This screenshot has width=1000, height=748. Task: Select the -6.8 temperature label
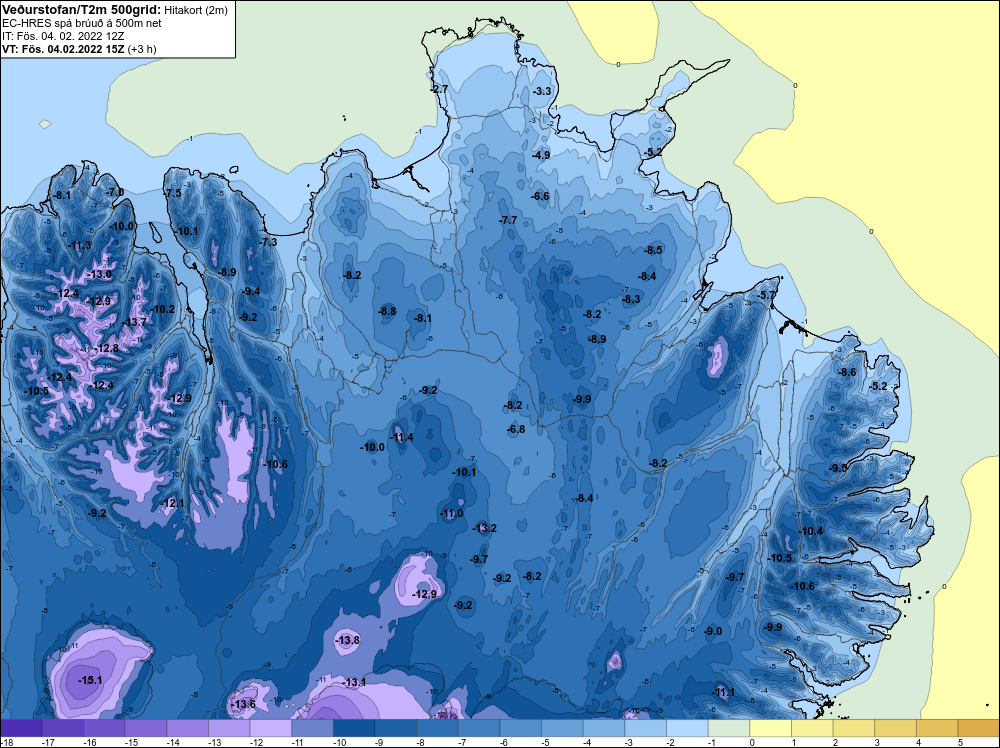pos(516,429)
